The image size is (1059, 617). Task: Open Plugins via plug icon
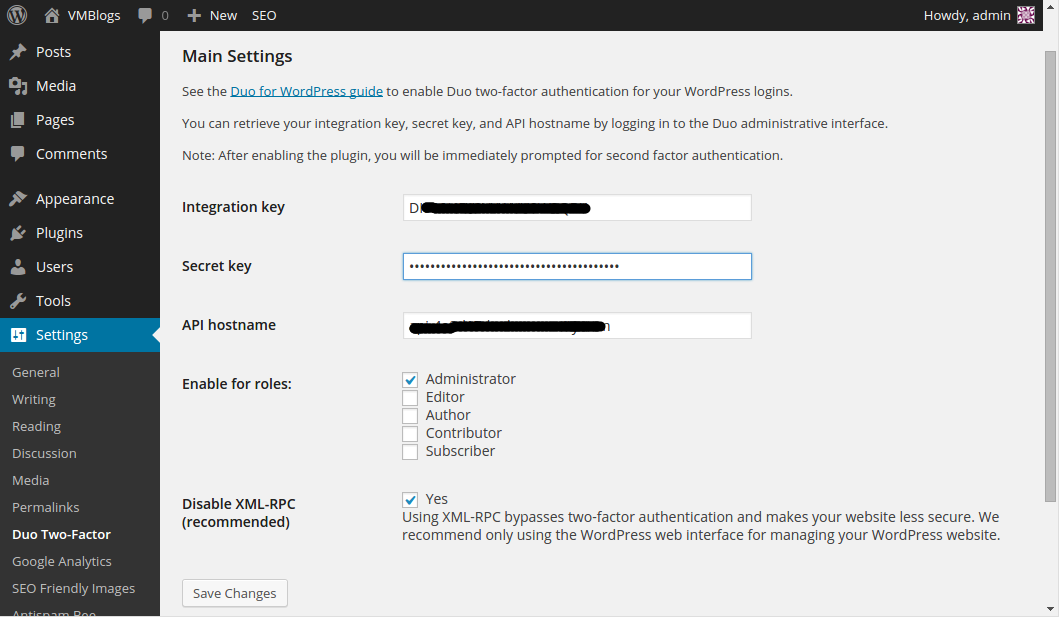coord(18,233)
